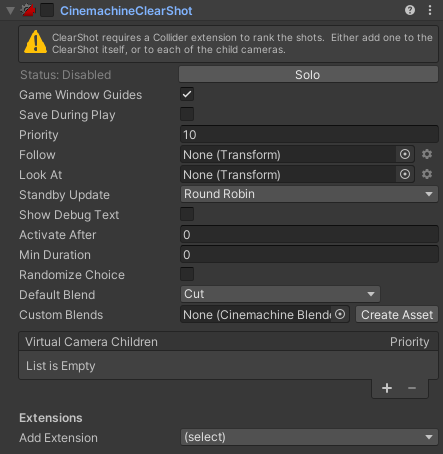Tick the Randomize Choice checkbox

coord(187,274)
